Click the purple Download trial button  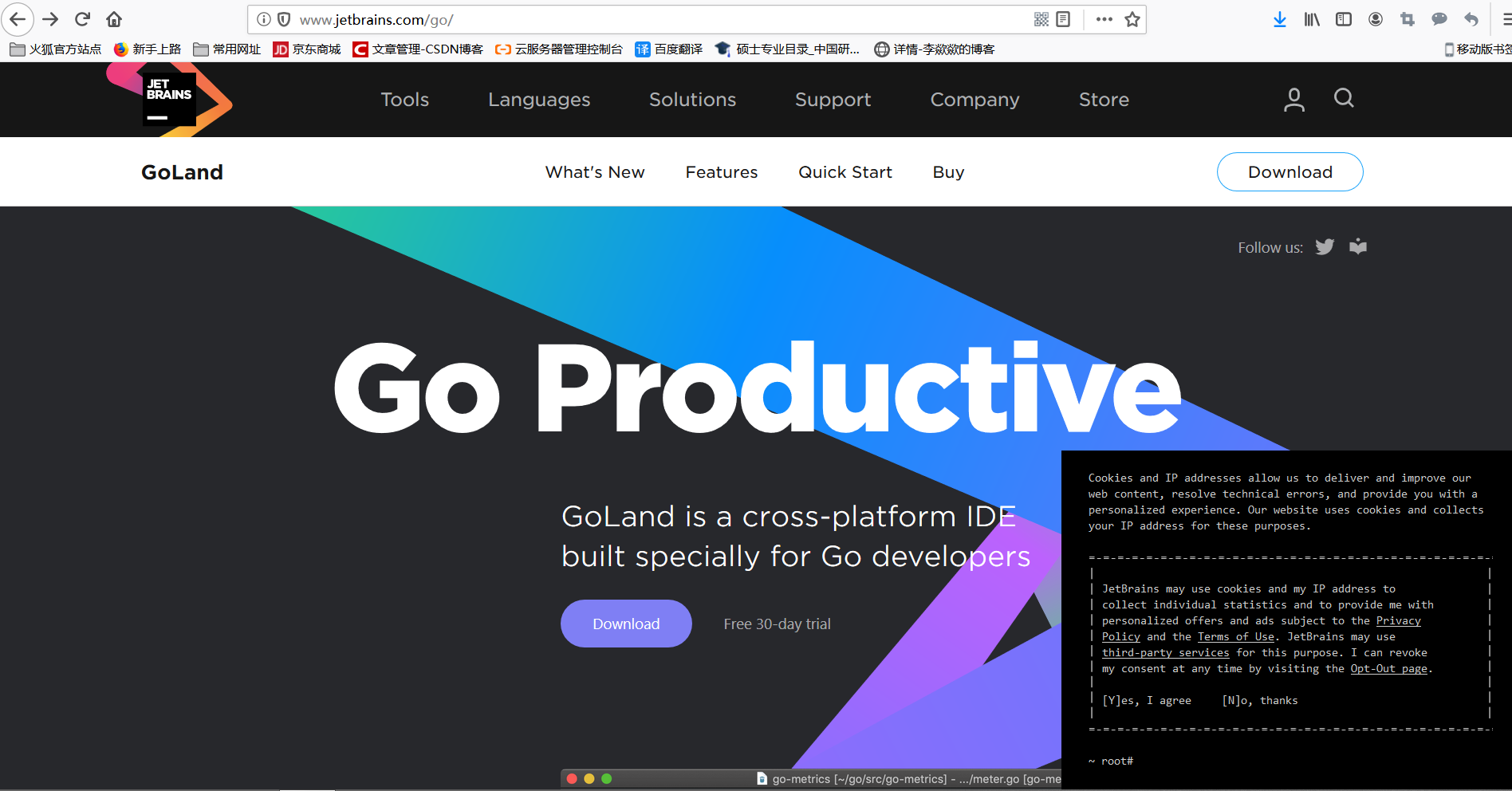pyautogui.click(x=626, y=624)
